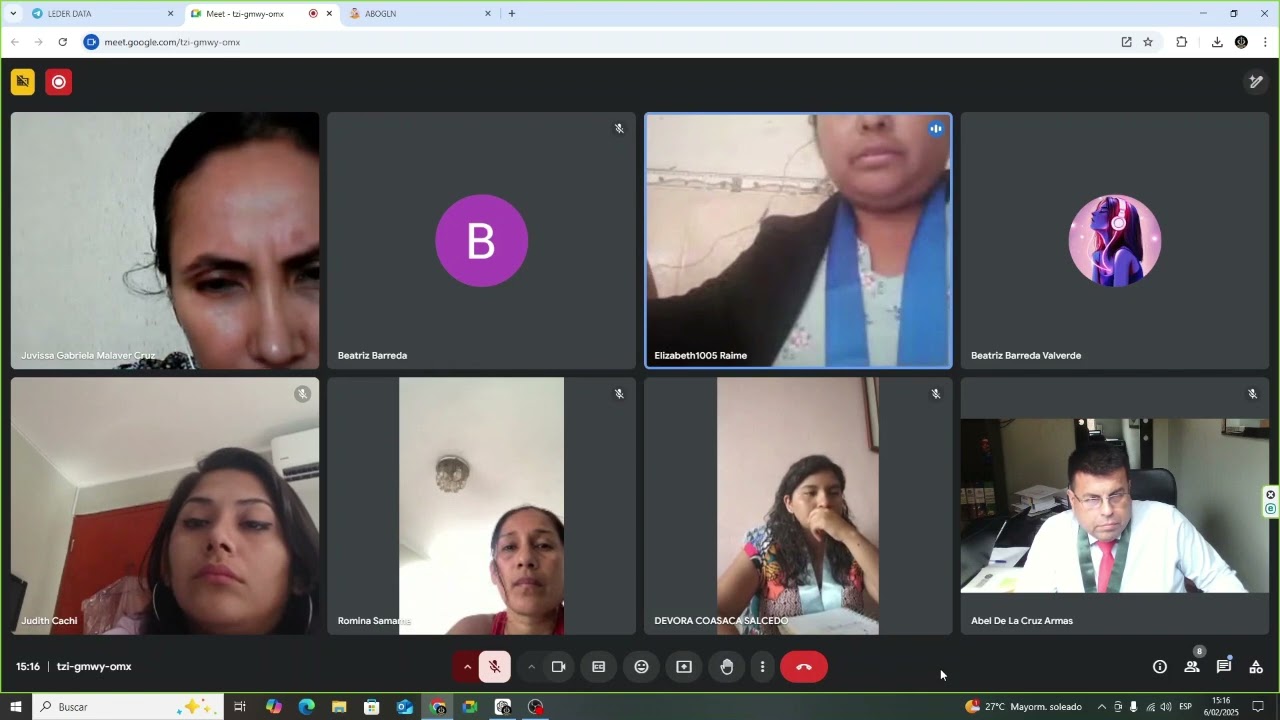Screen dimensions: 1280x720
Task: Click the address bar with meet.google.com URL
Action: pyautogui.click(x=600, y=42)
